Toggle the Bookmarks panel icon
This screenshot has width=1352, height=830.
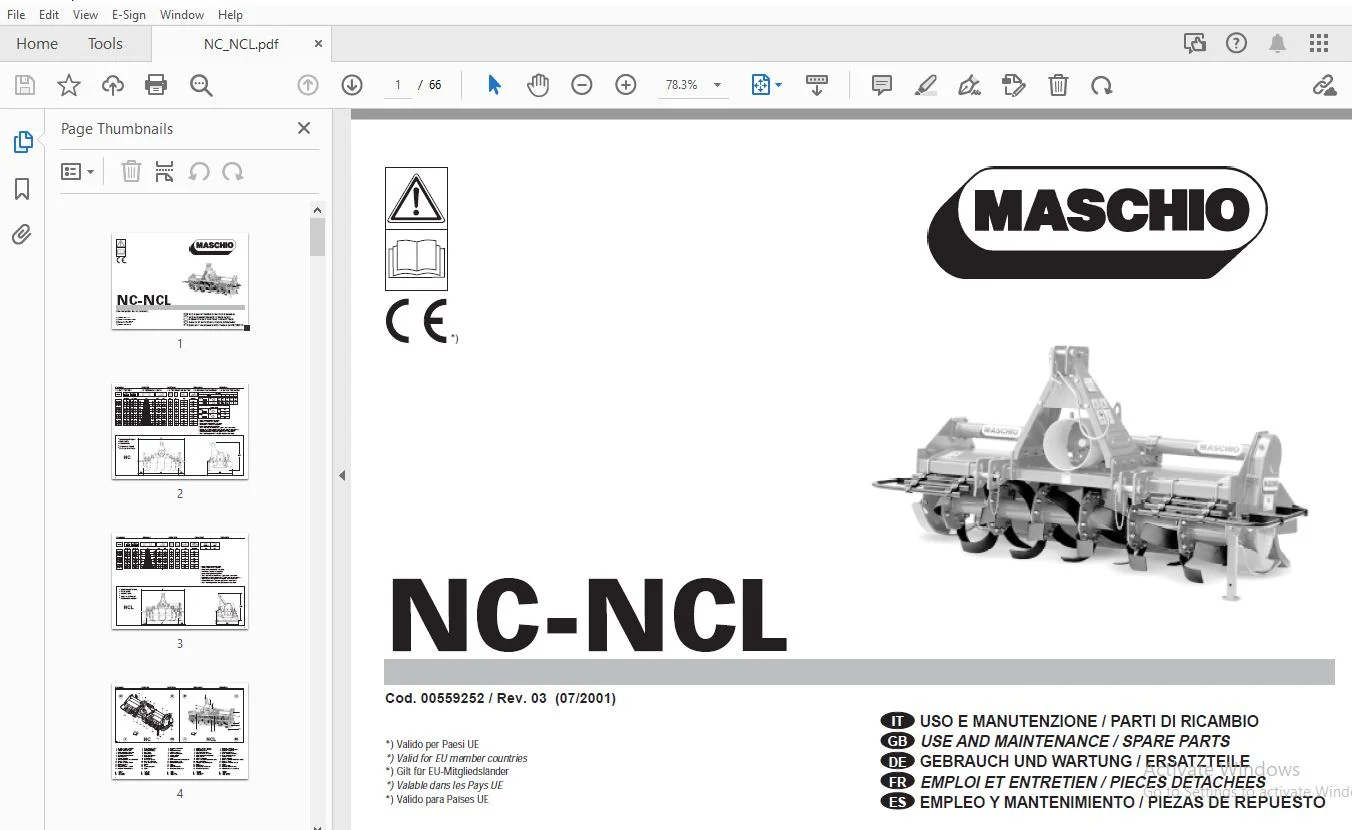click(22, 189)
